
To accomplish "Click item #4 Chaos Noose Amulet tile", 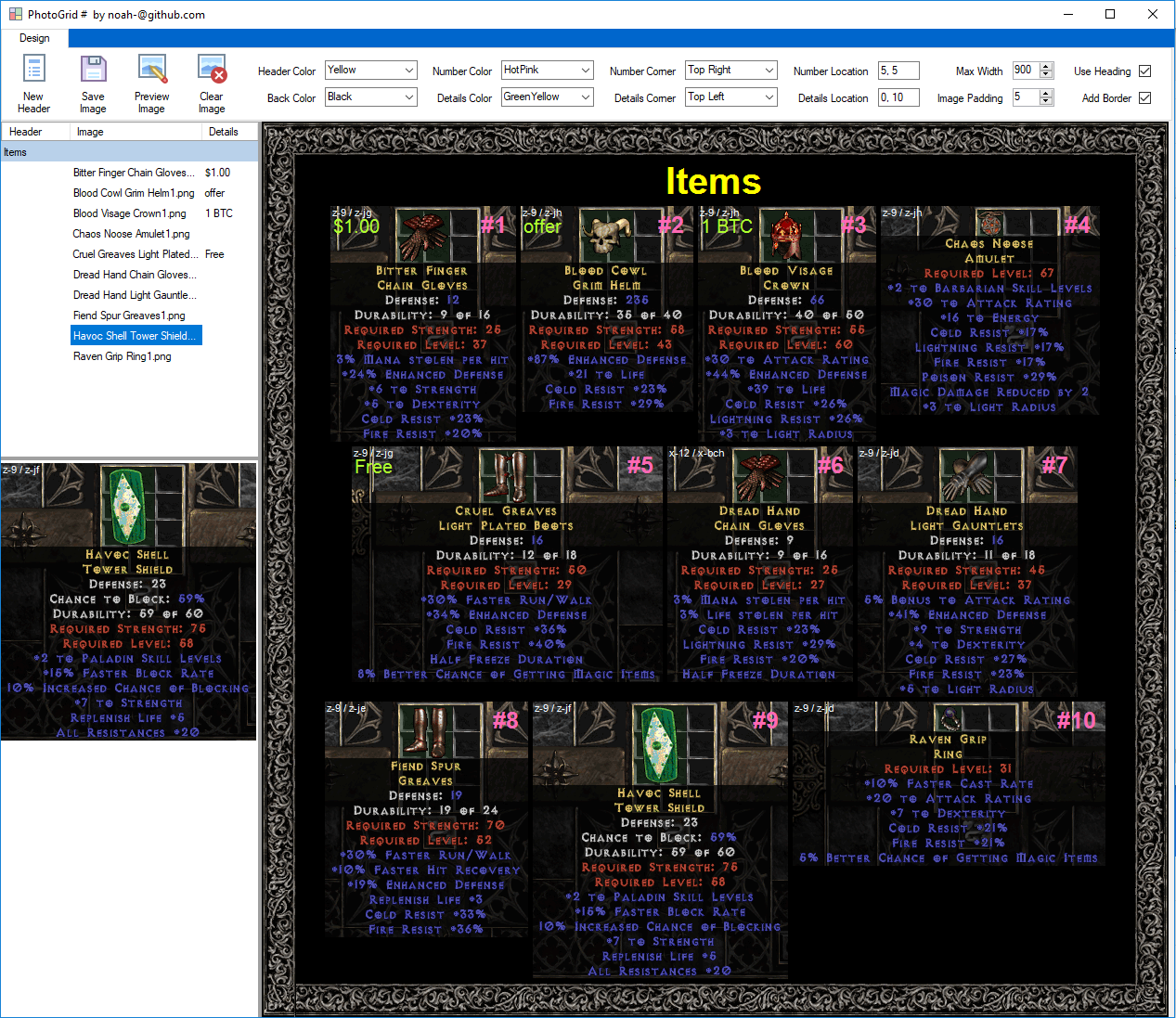I will [x=989, y=310].
